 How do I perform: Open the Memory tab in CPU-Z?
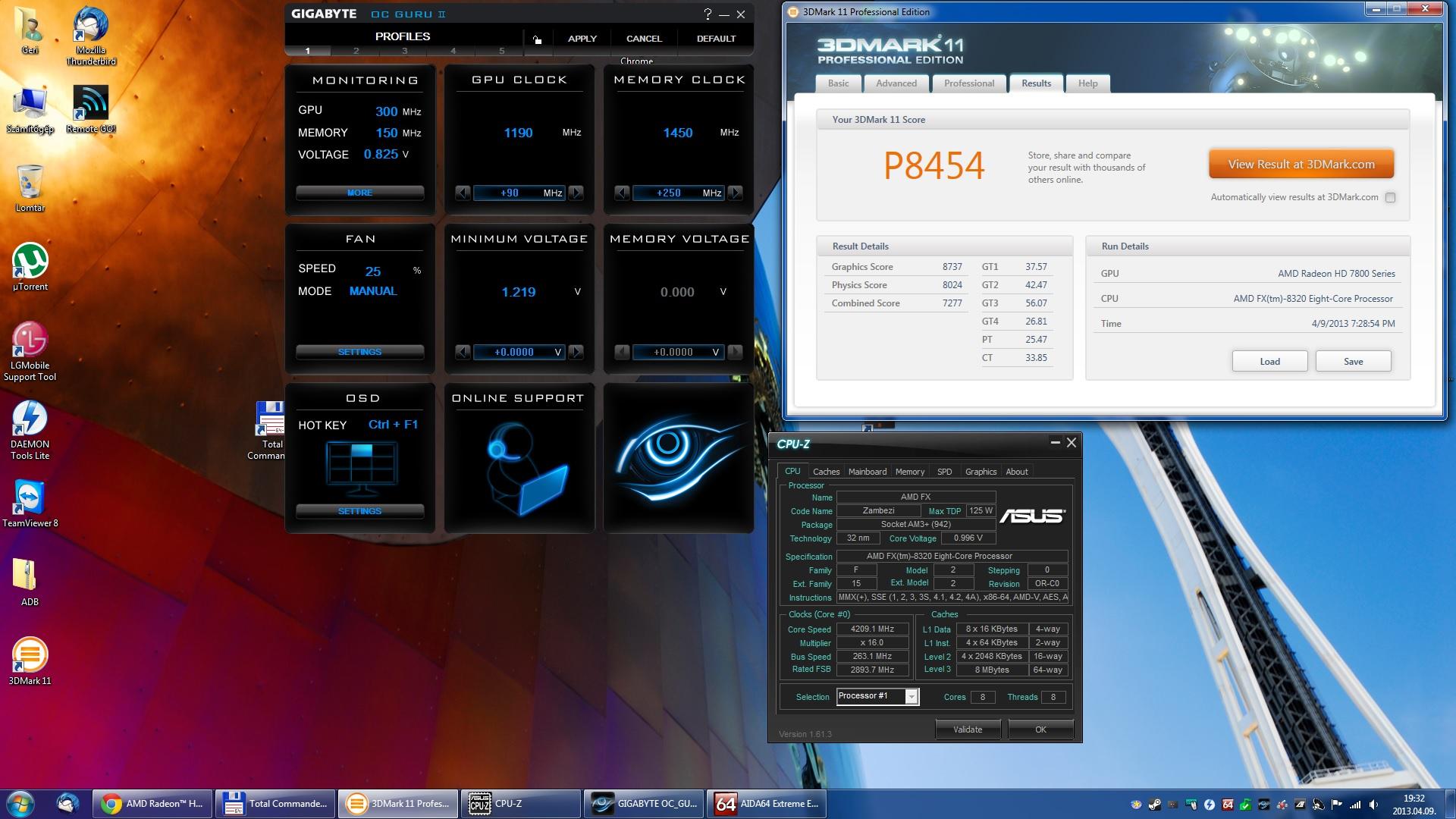click(x=910, y=472)
